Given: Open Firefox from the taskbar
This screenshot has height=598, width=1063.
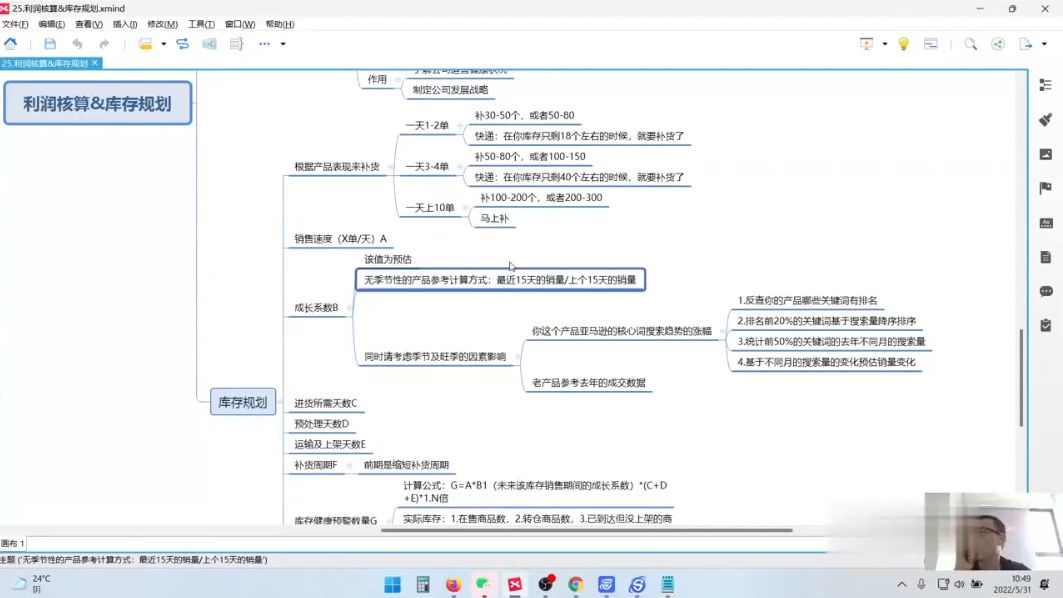Looking at the screenshot, I should [x=453, y=584].
